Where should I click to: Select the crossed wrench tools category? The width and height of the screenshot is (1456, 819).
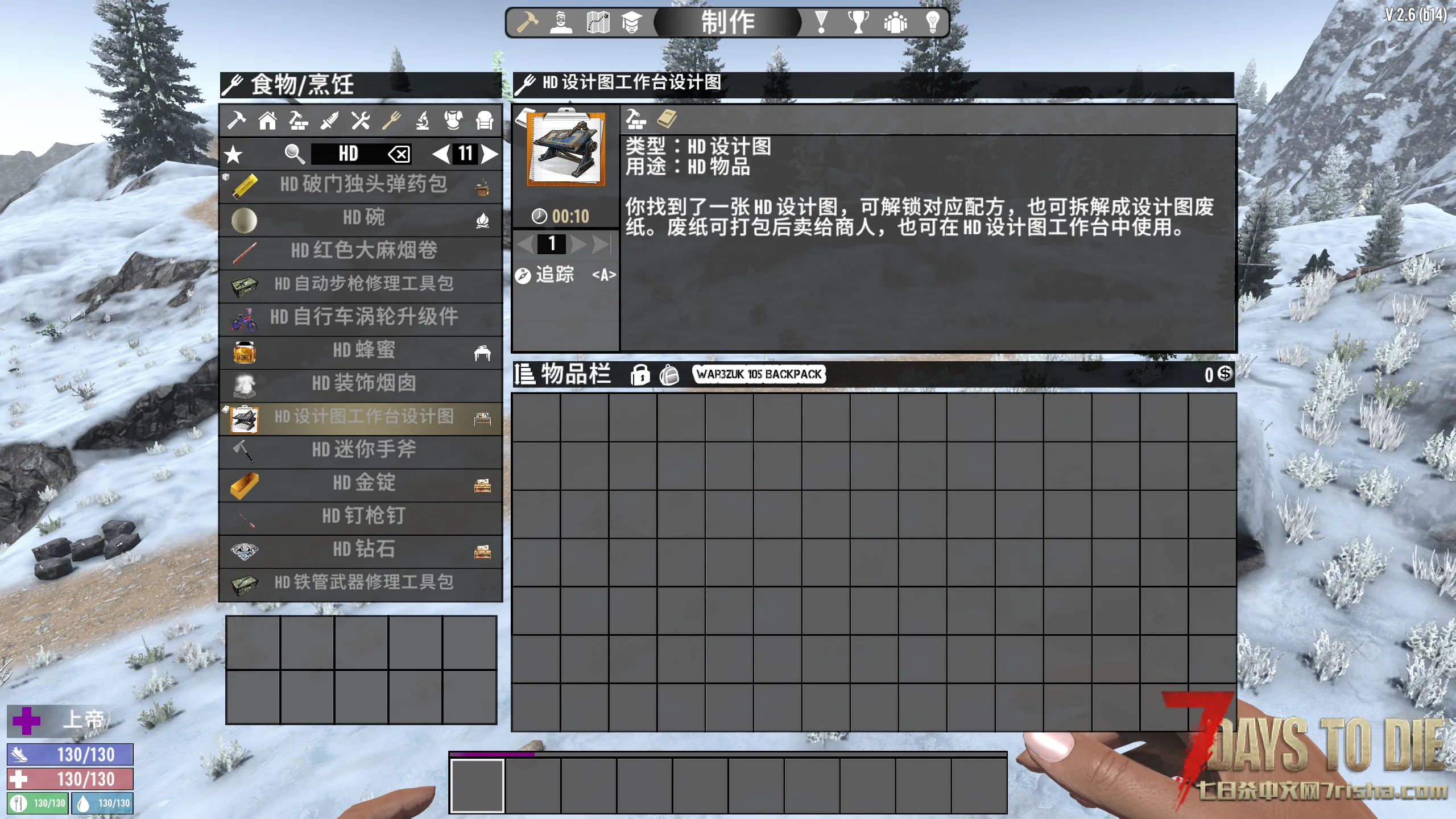(x=361, y=121)
